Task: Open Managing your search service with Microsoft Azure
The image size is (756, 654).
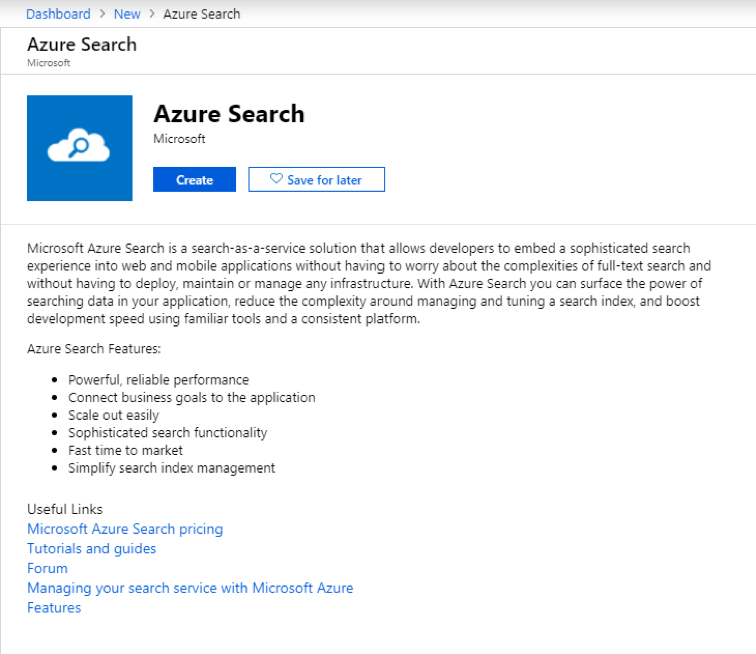Action: [x=190, y=588]
